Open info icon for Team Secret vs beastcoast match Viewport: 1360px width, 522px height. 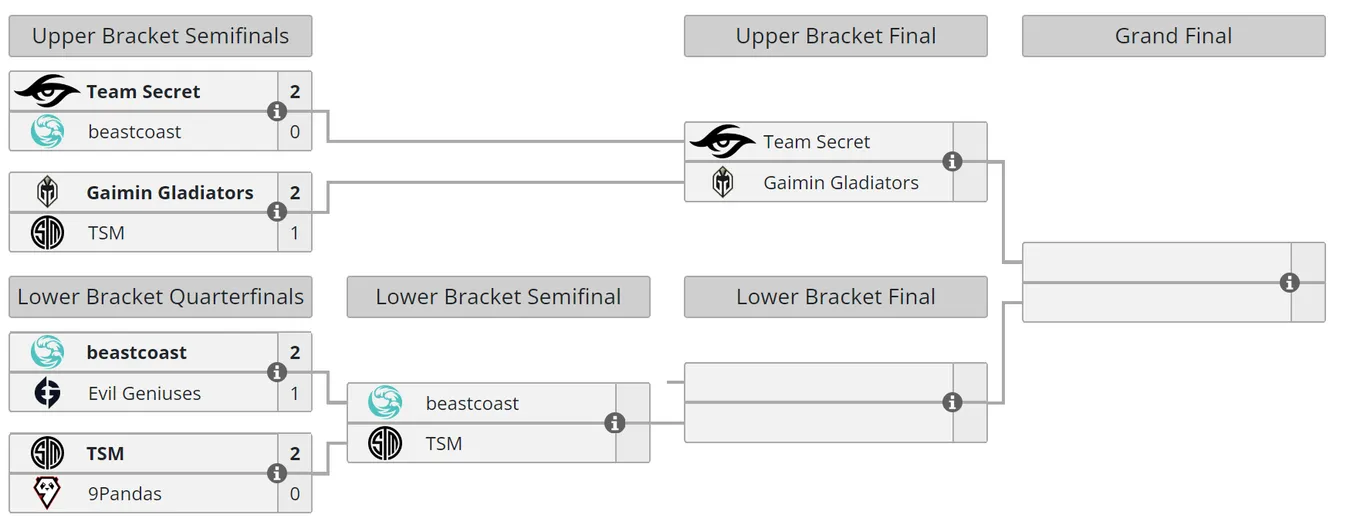point(277,111)
